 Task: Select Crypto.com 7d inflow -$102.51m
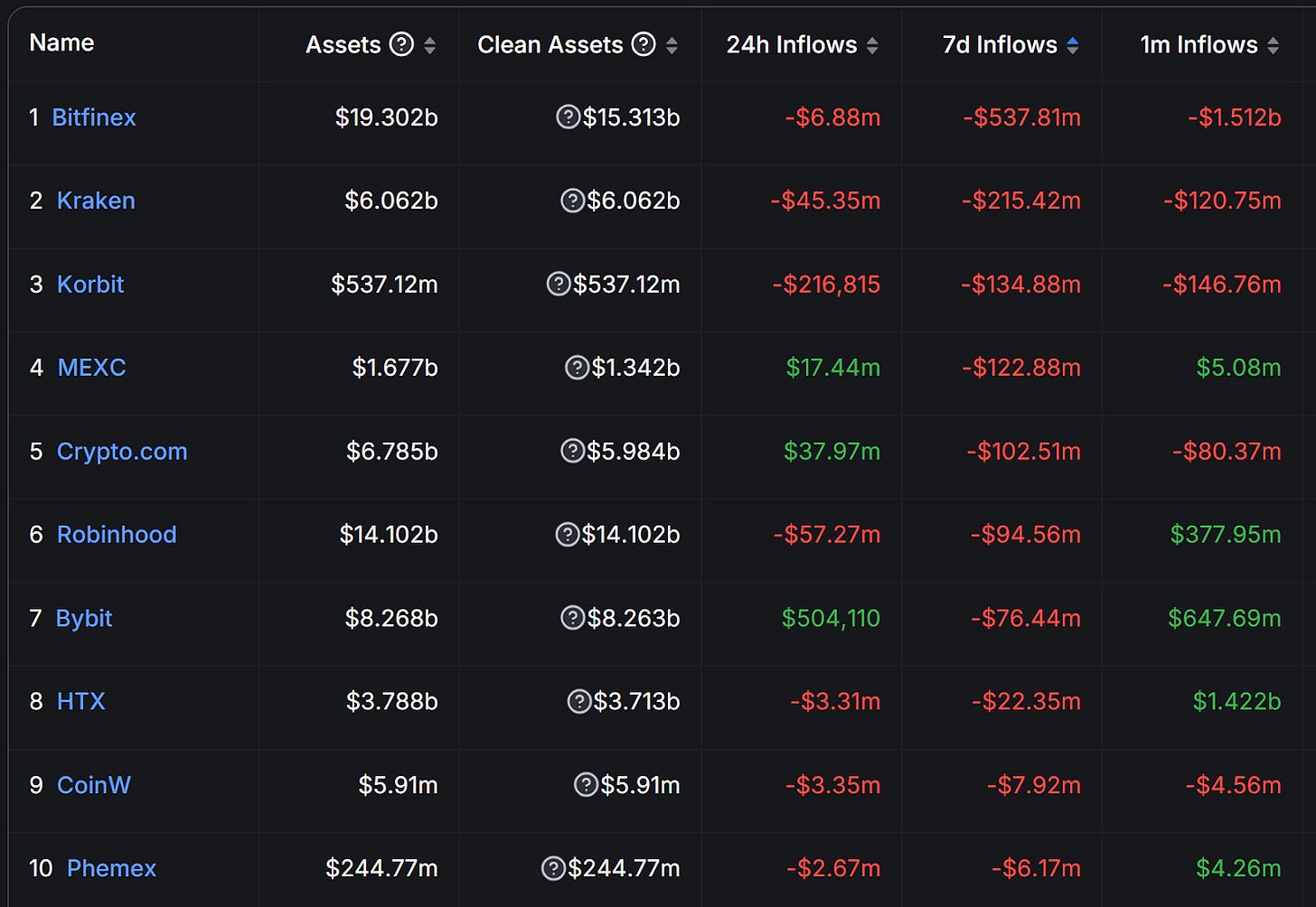tap(1023, 451)
